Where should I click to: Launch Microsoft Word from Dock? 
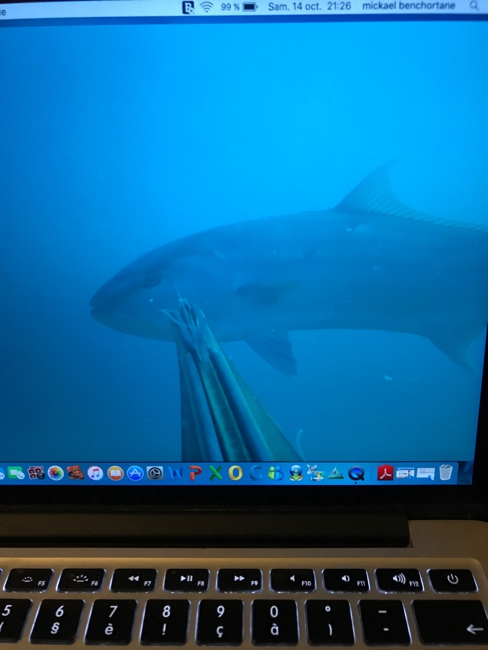pos(175,473)
